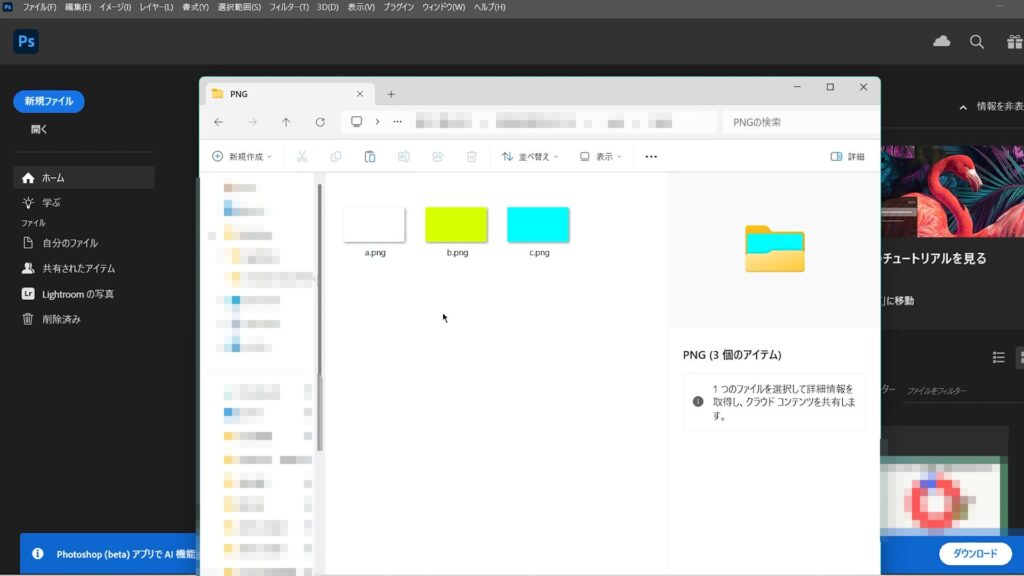1024x576 pixels.
Task: Click address bar ellipsis for hidden path
Action: click(x=397, y=122)
